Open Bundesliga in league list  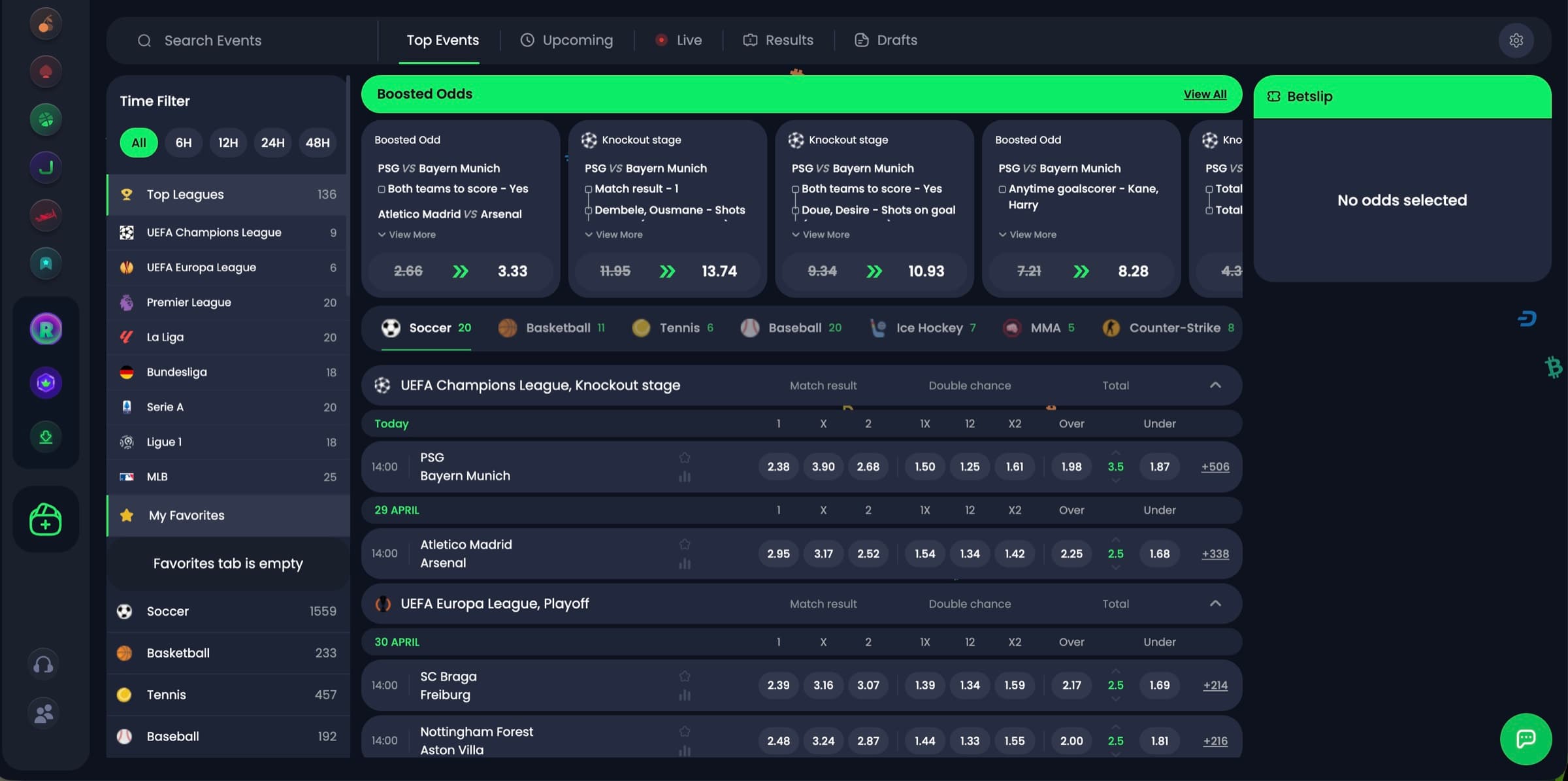tap(228, 372)
